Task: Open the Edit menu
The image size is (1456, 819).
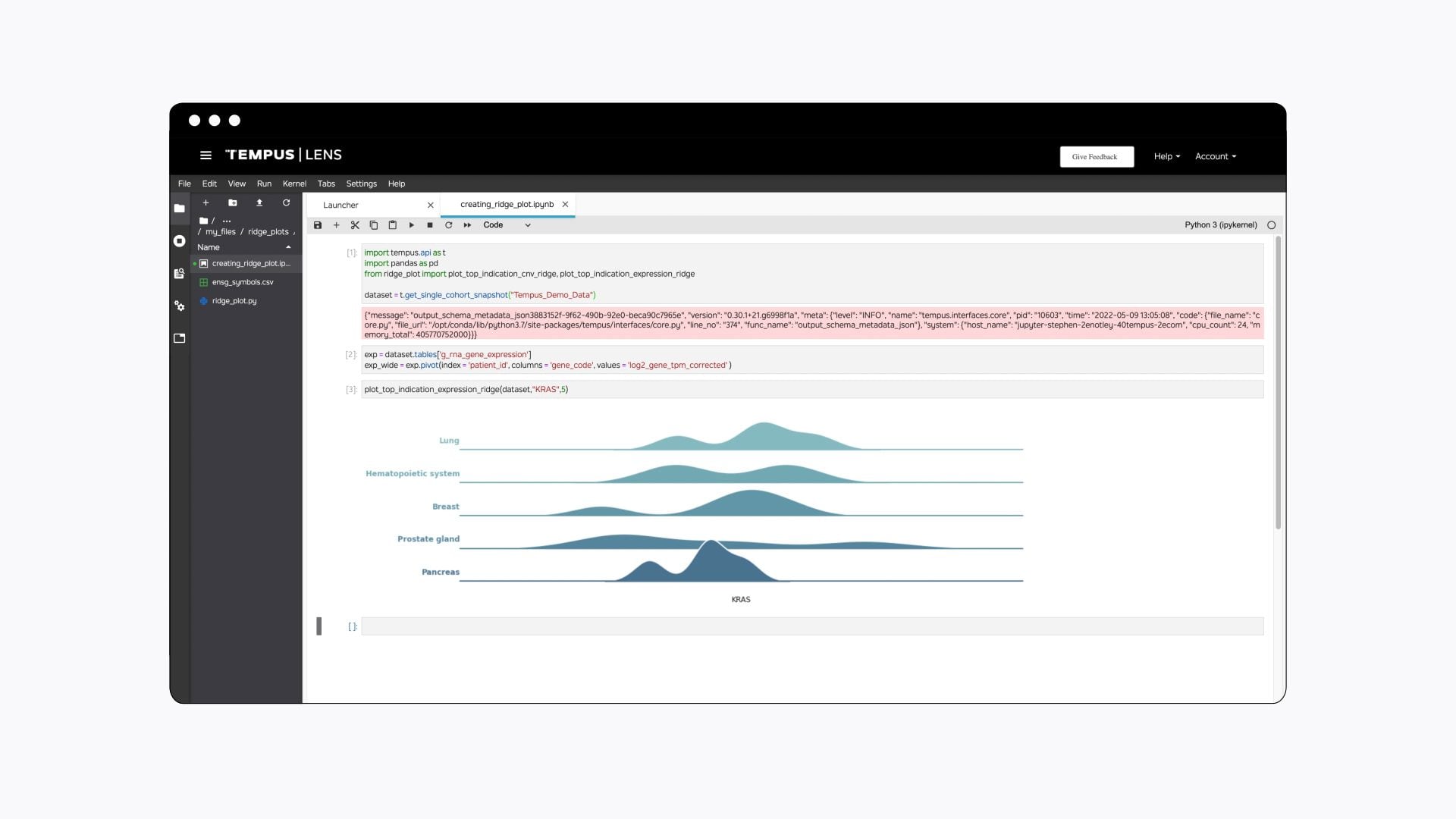Action: point(209,184)
